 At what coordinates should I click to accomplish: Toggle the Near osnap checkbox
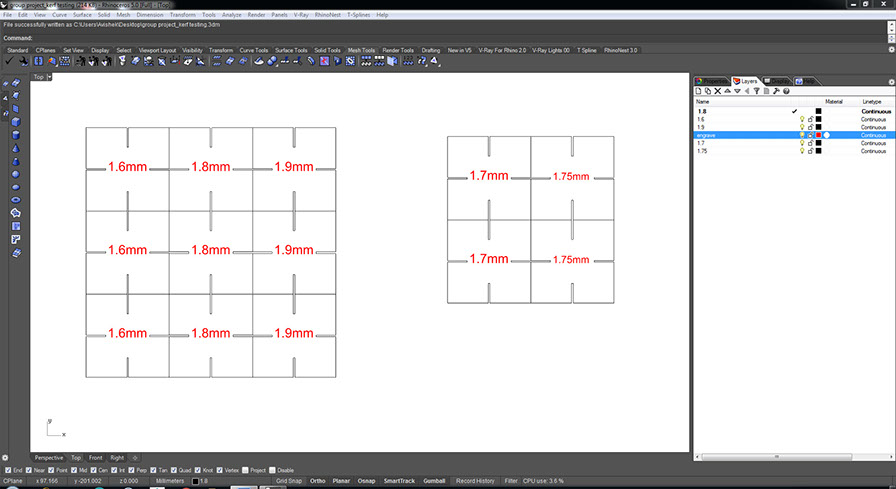[x=29, y=470]
